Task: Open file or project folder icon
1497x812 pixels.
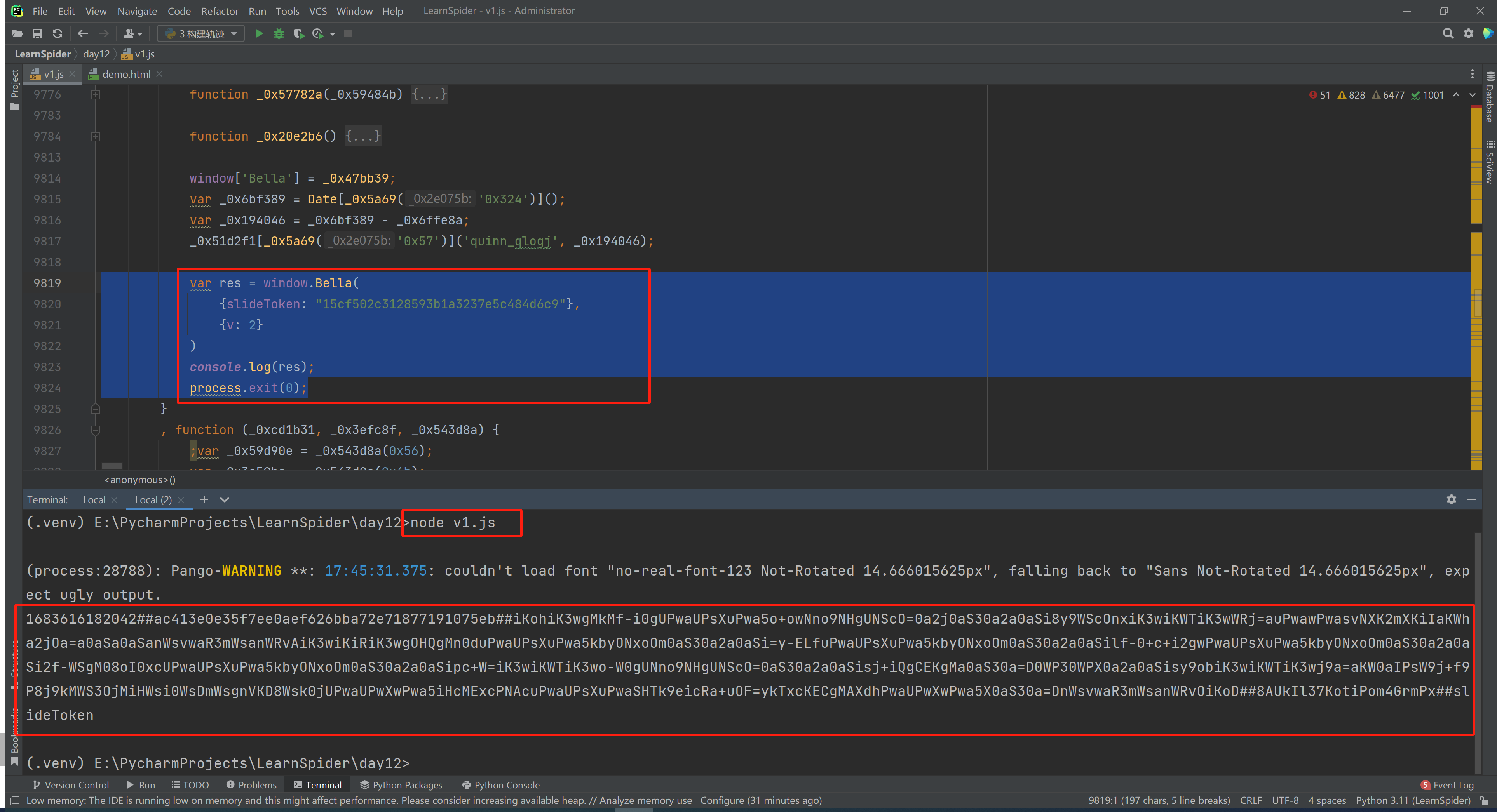Action: 17,34
